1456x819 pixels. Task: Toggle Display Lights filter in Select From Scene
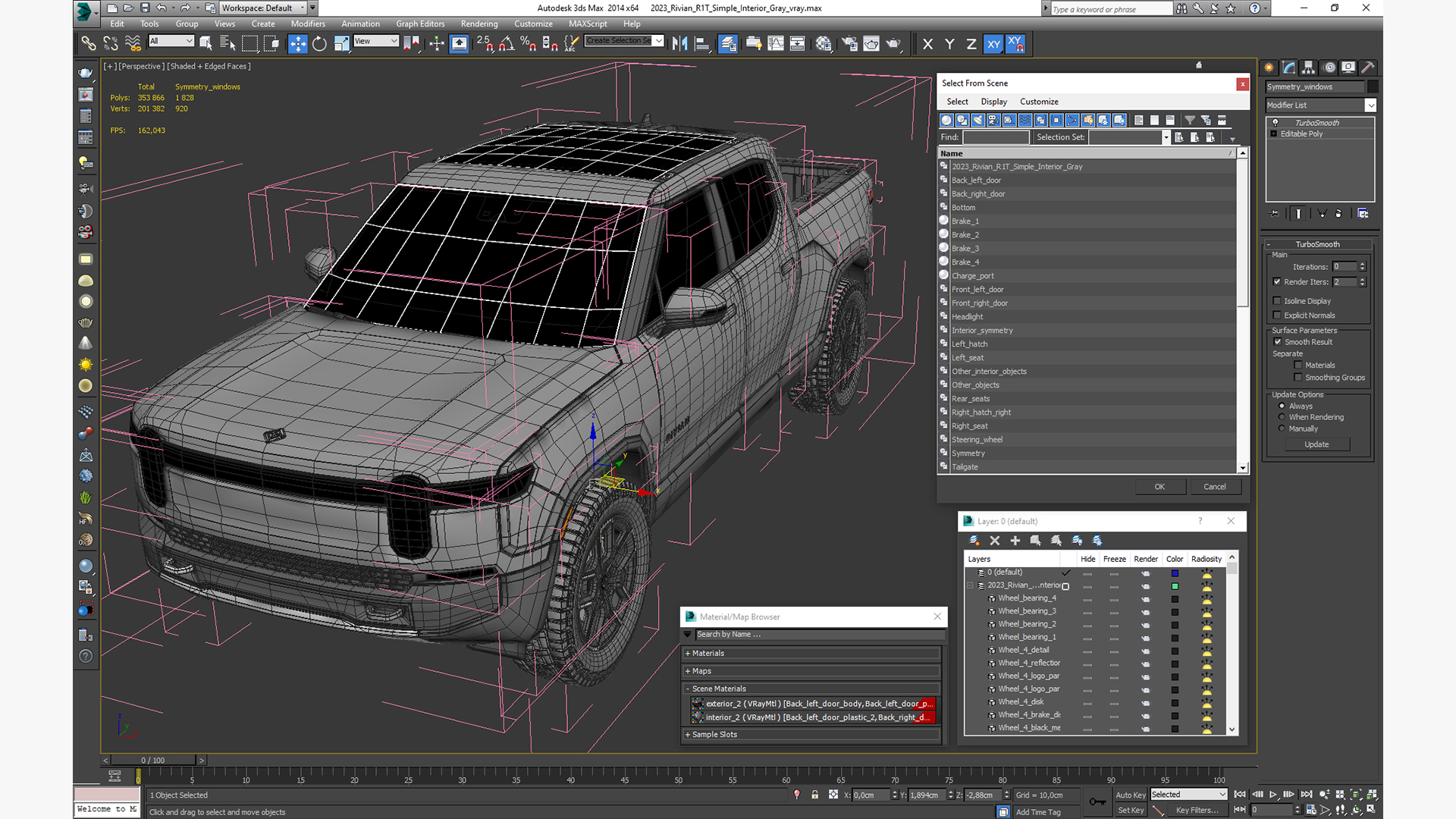click(978, 120)
